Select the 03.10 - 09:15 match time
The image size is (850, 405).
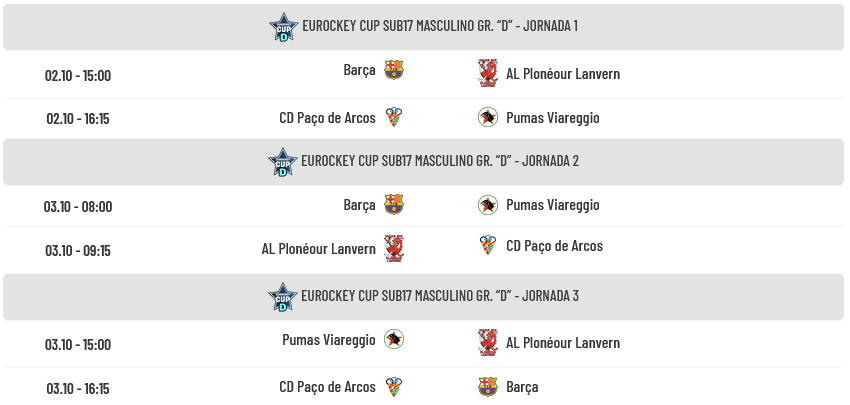78,250
